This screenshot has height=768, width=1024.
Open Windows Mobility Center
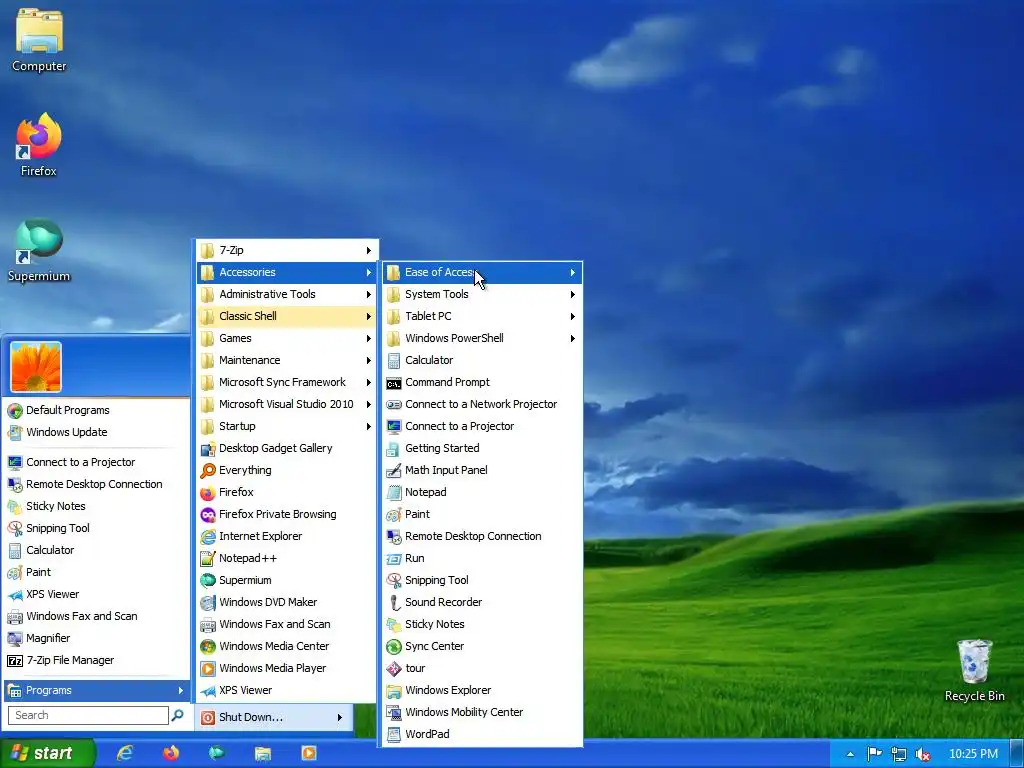point(482,712)
